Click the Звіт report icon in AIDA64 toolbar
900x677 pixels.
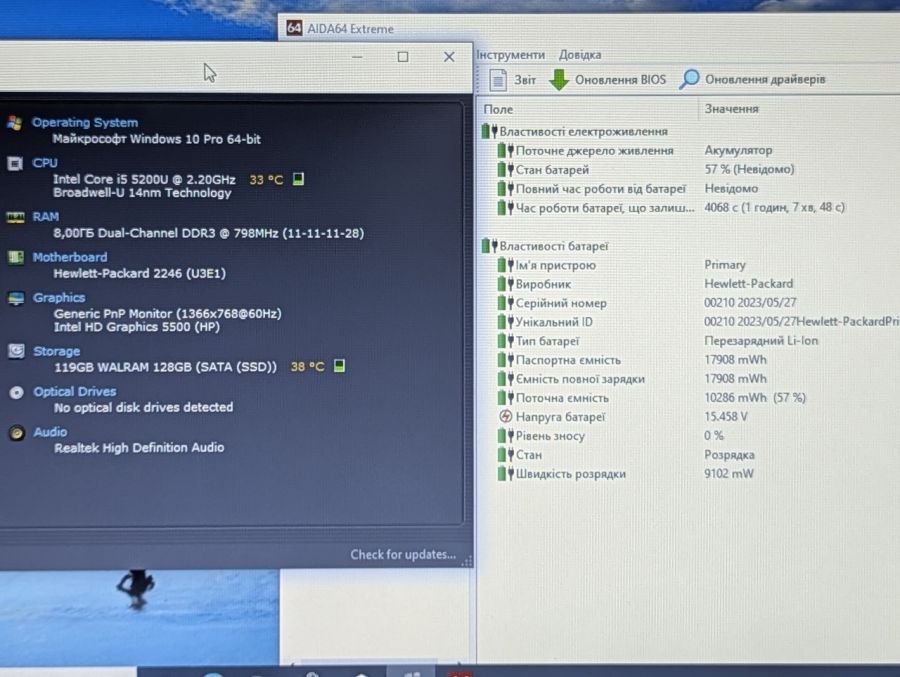coord(498,80)
